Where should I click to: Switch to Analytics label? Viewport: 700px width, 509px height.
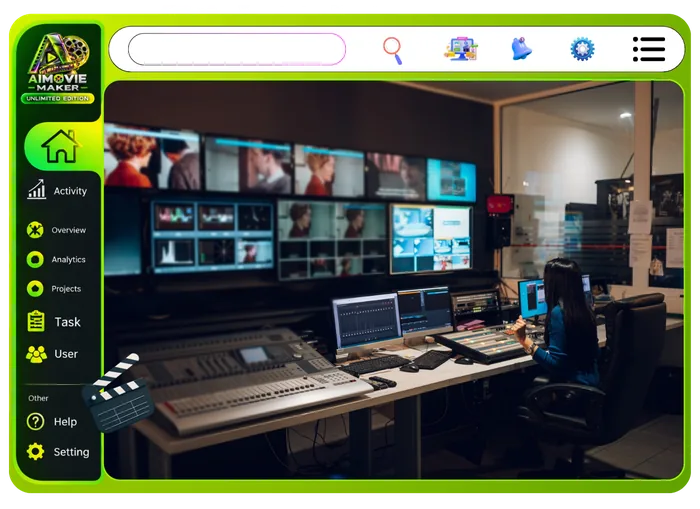pyautogui.click(x=68, y=259)
